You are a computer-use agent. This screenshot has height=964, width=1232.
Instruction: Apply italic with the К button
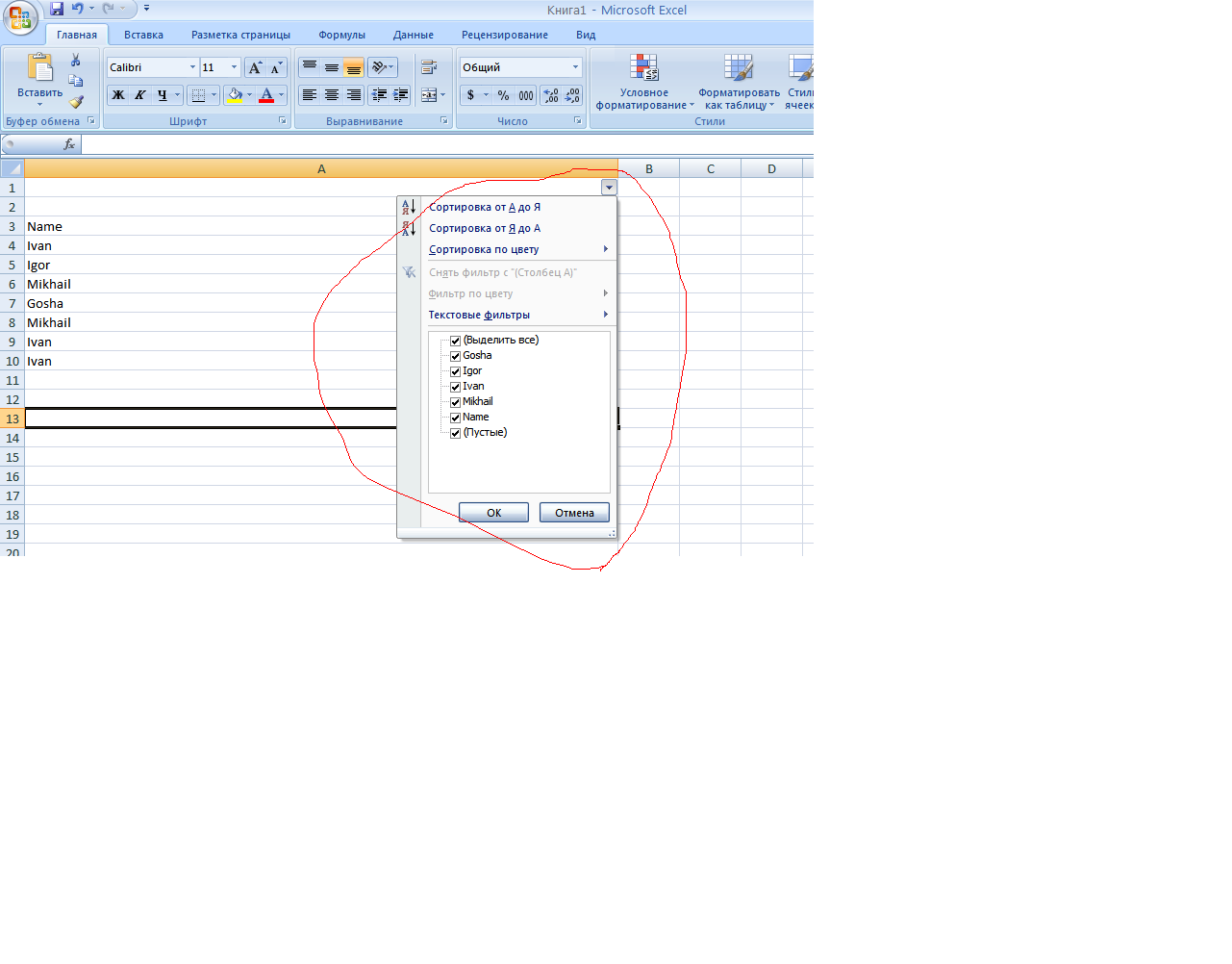coord(140,95)
